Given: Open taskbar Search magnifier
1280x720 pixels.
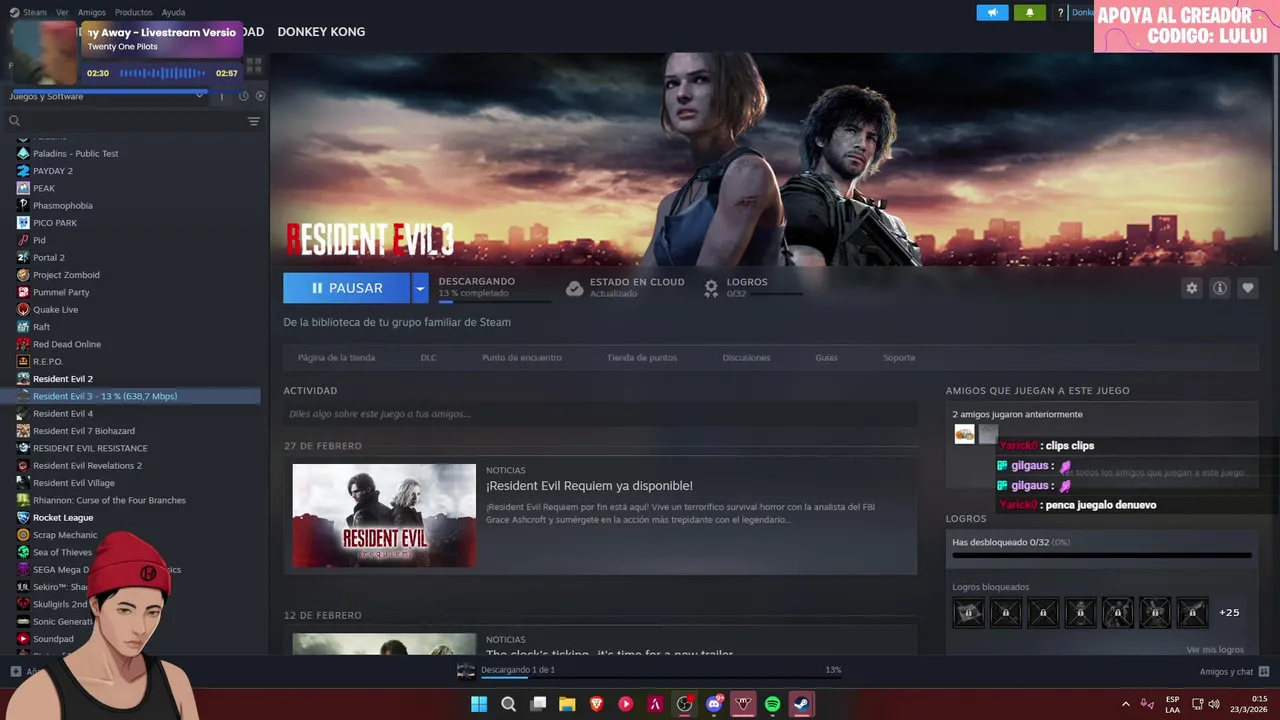Looking at the screenshot, I should pos(508,704).
